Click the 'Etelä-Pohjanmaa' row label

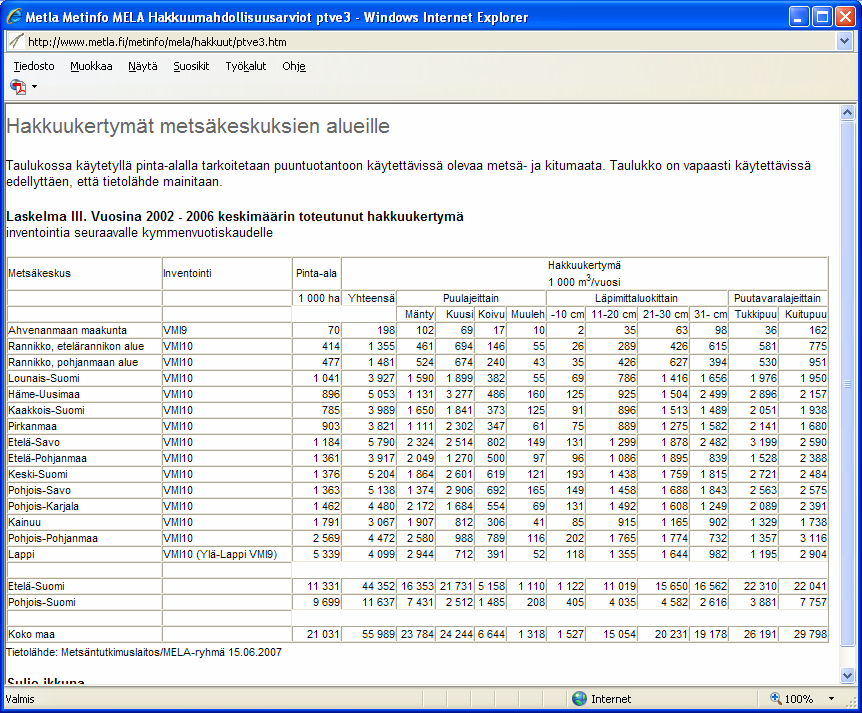[x=47, y=458]
